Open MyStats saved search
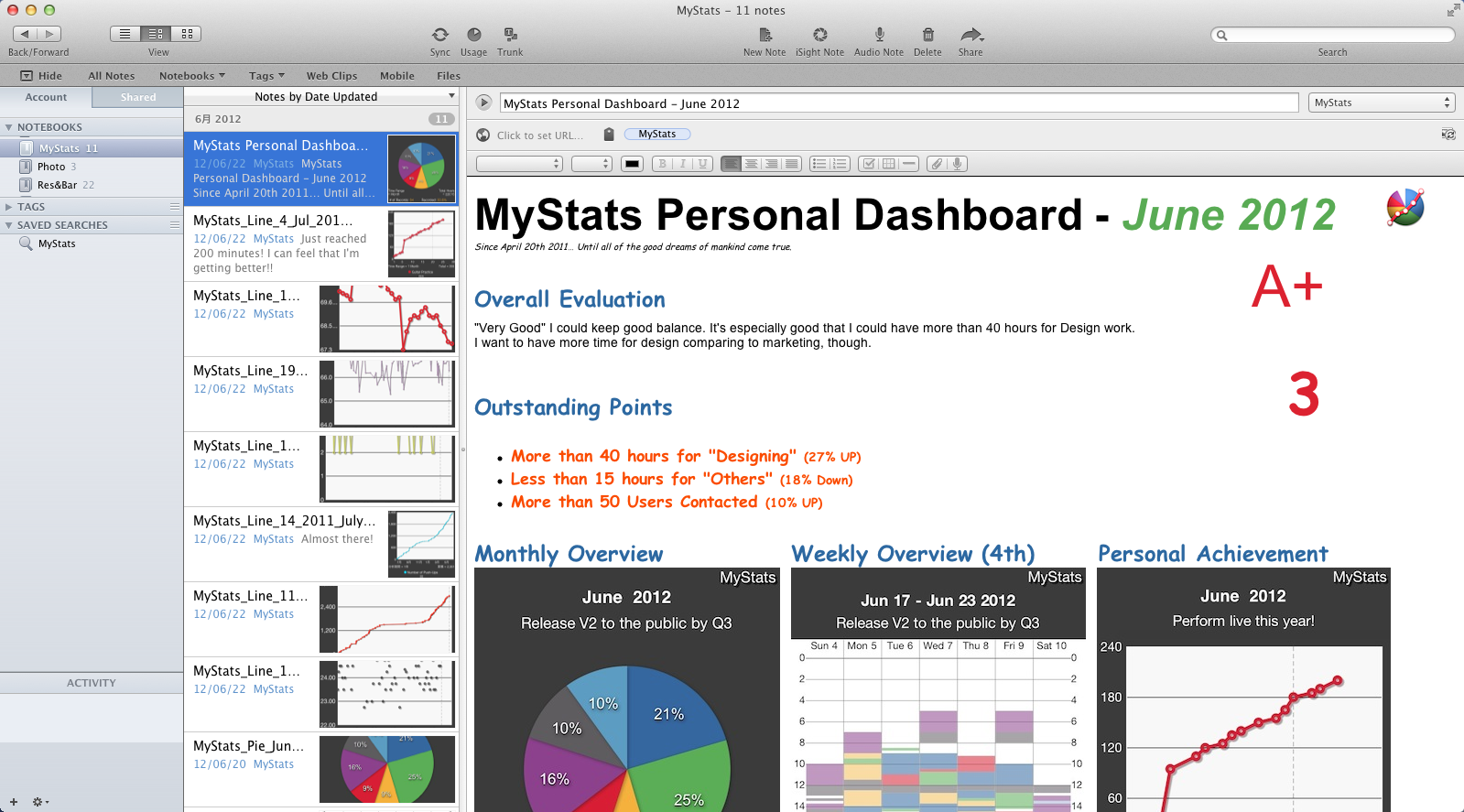Screen dimensions: 1464x812 (92, 244)
